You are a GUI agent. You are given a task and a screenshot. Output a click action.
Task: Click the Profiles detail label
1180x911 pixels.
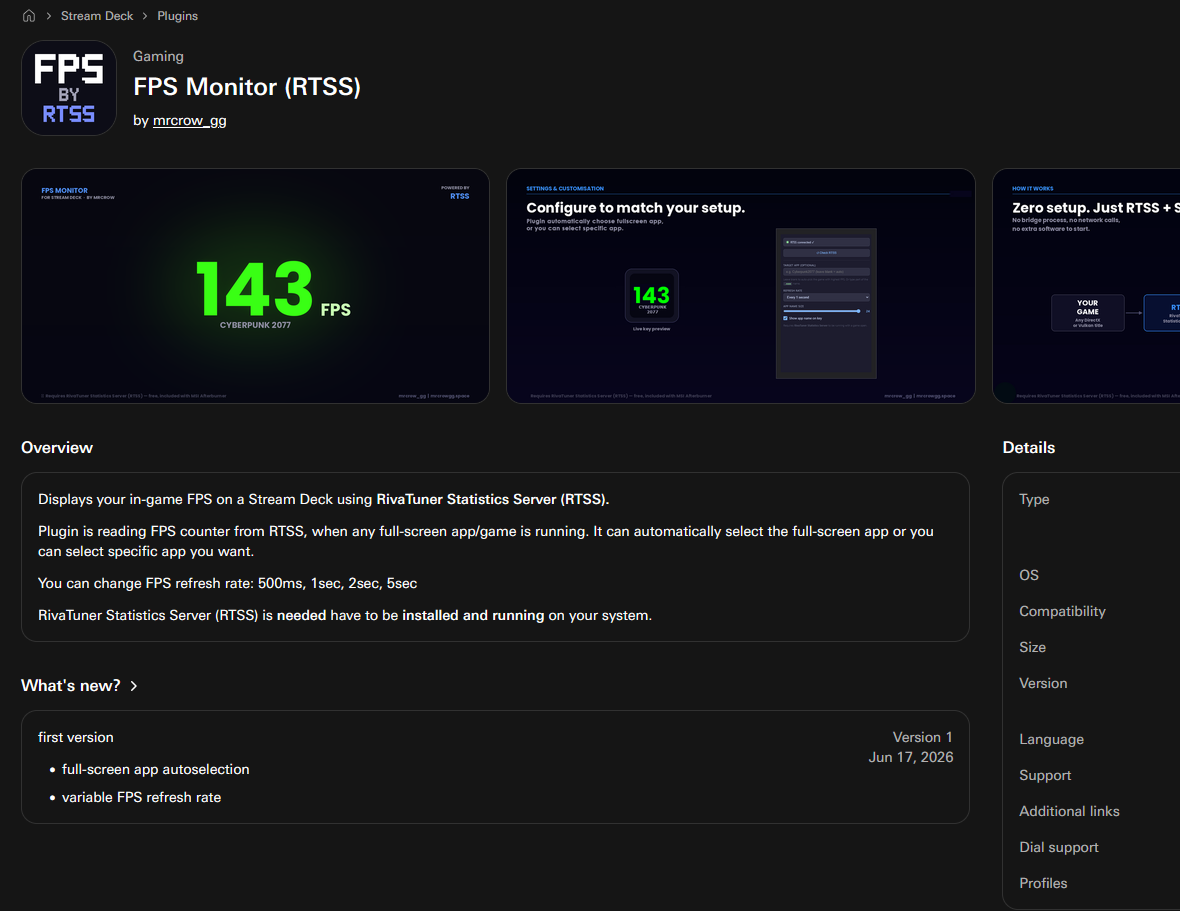pyautogui.click(x=1043, y=884)
